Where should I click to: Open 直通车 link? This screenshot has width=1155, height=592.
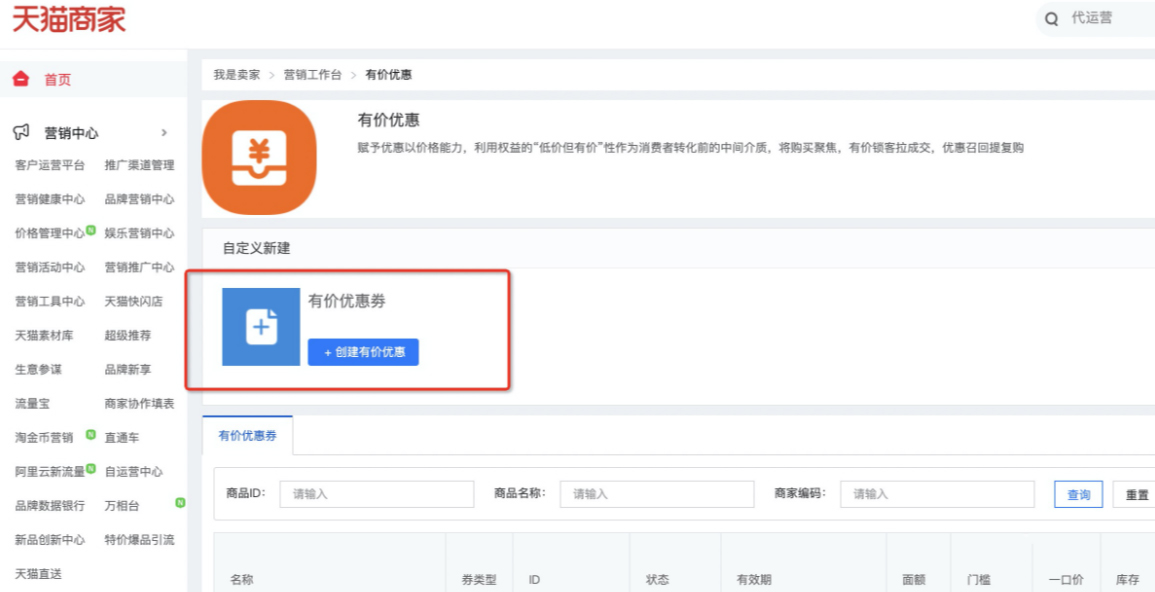122,438
